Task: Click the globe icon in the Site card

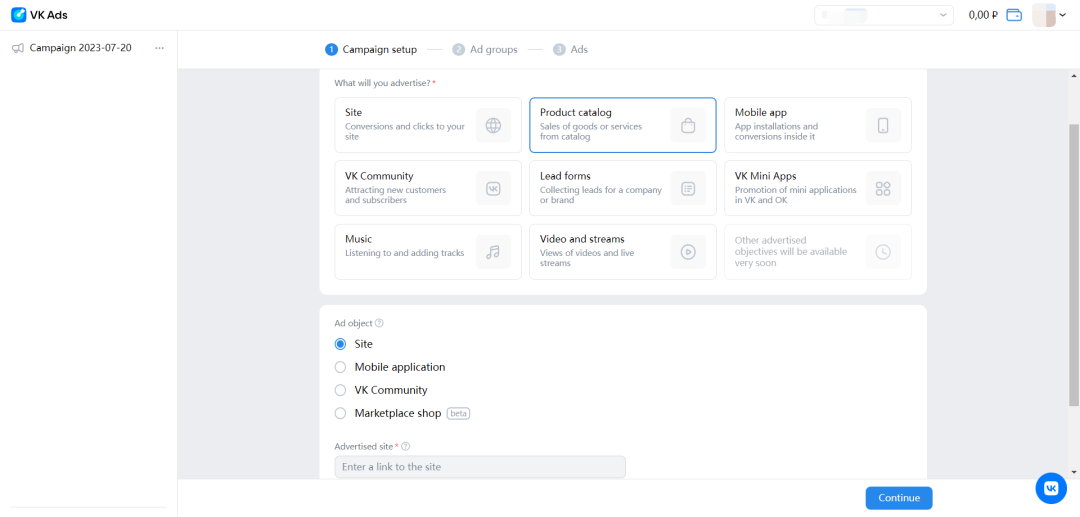Action: click(493, 125)
